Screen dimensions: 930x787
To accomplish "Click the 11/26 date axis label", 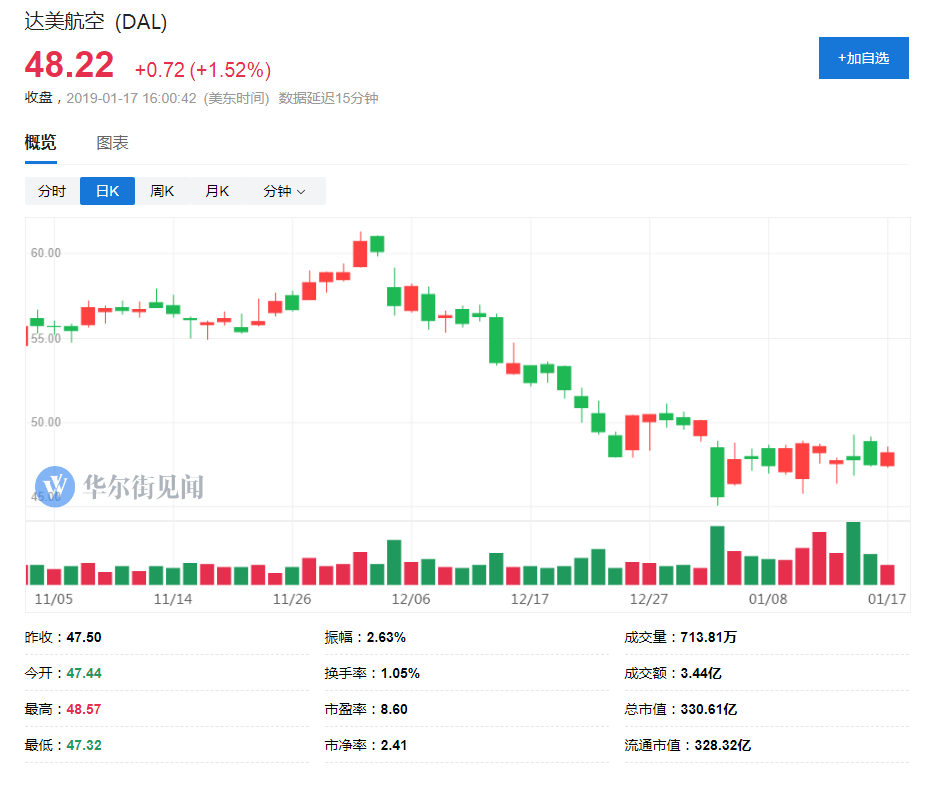I will 292,599.
